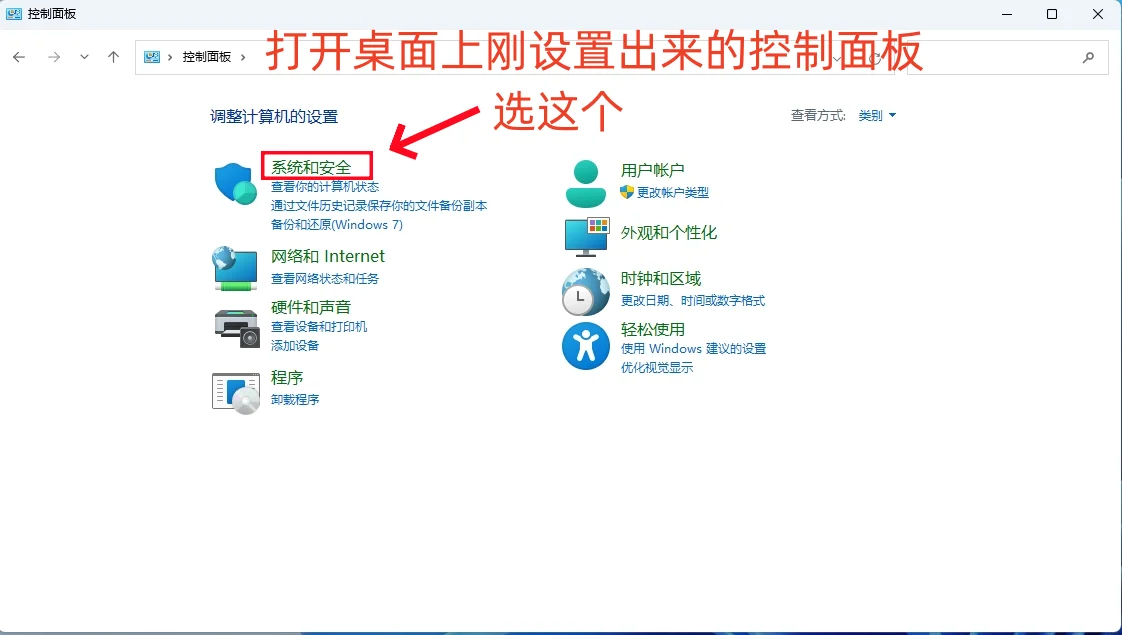This screenshot has width=1122, height=635.
Task: Click the up one level arrow
Action: [x=114, y=57]
